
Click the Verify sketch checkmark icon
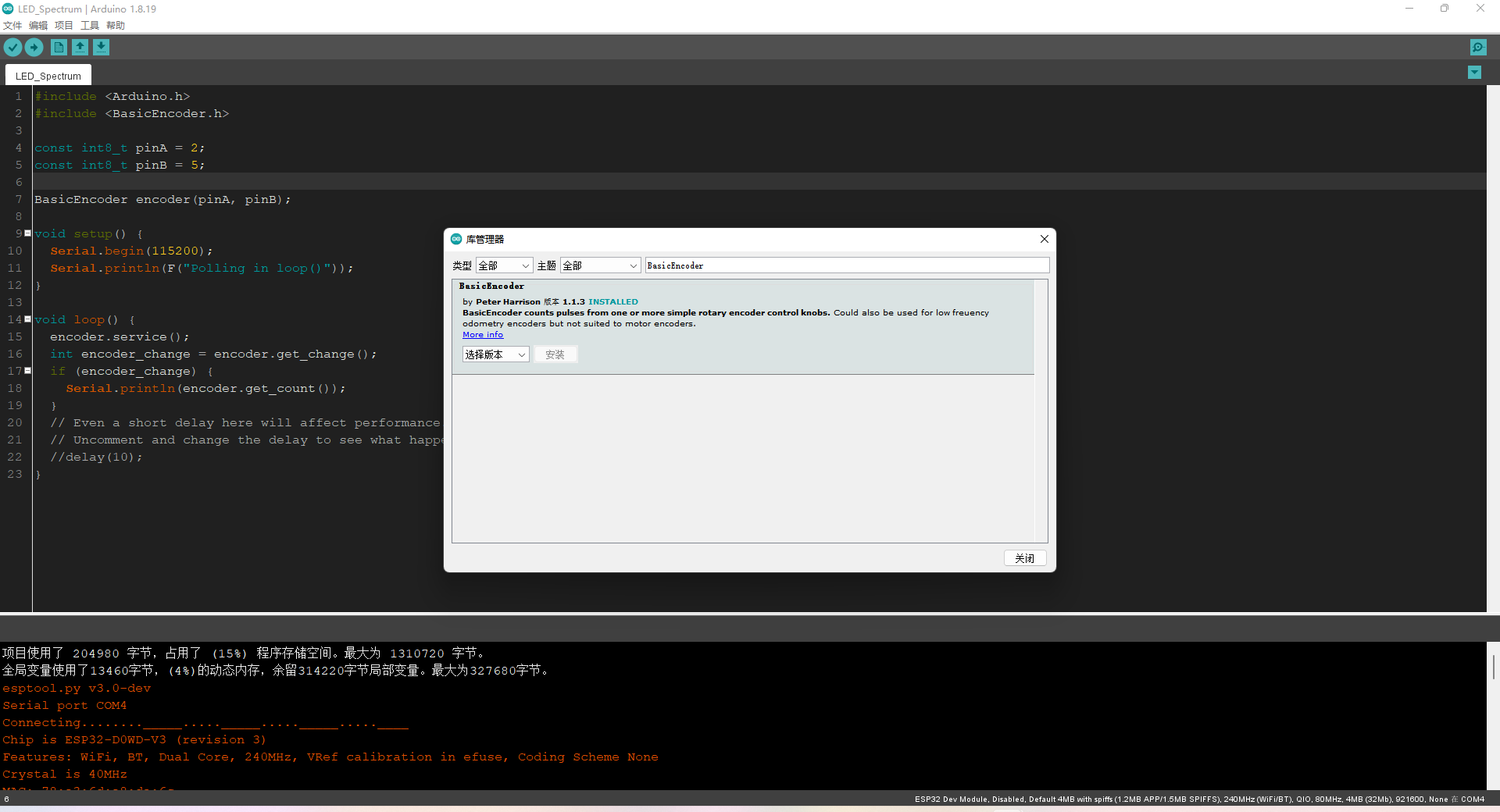click(x=12, y=48)
